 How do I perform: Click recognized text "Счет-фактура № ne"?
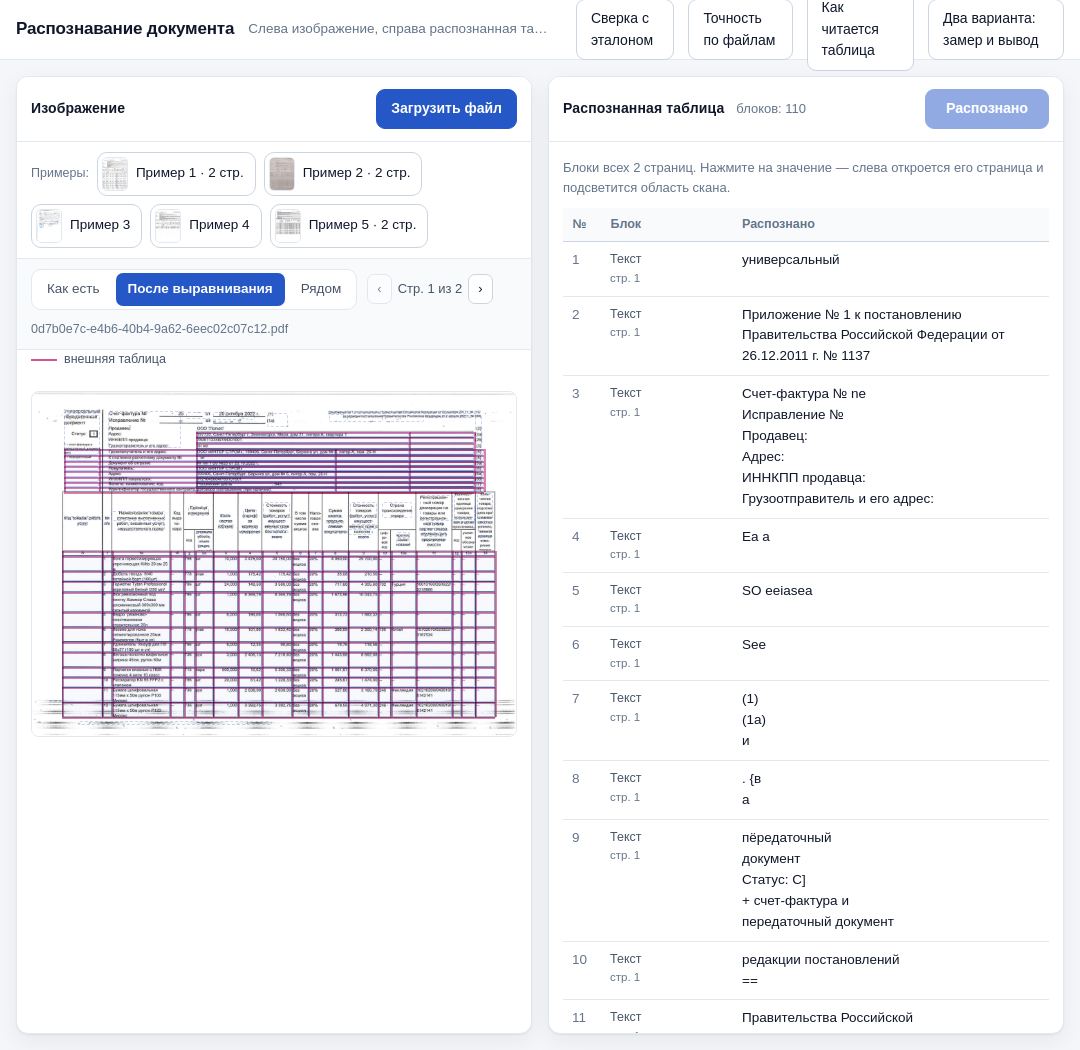(803, 394)
